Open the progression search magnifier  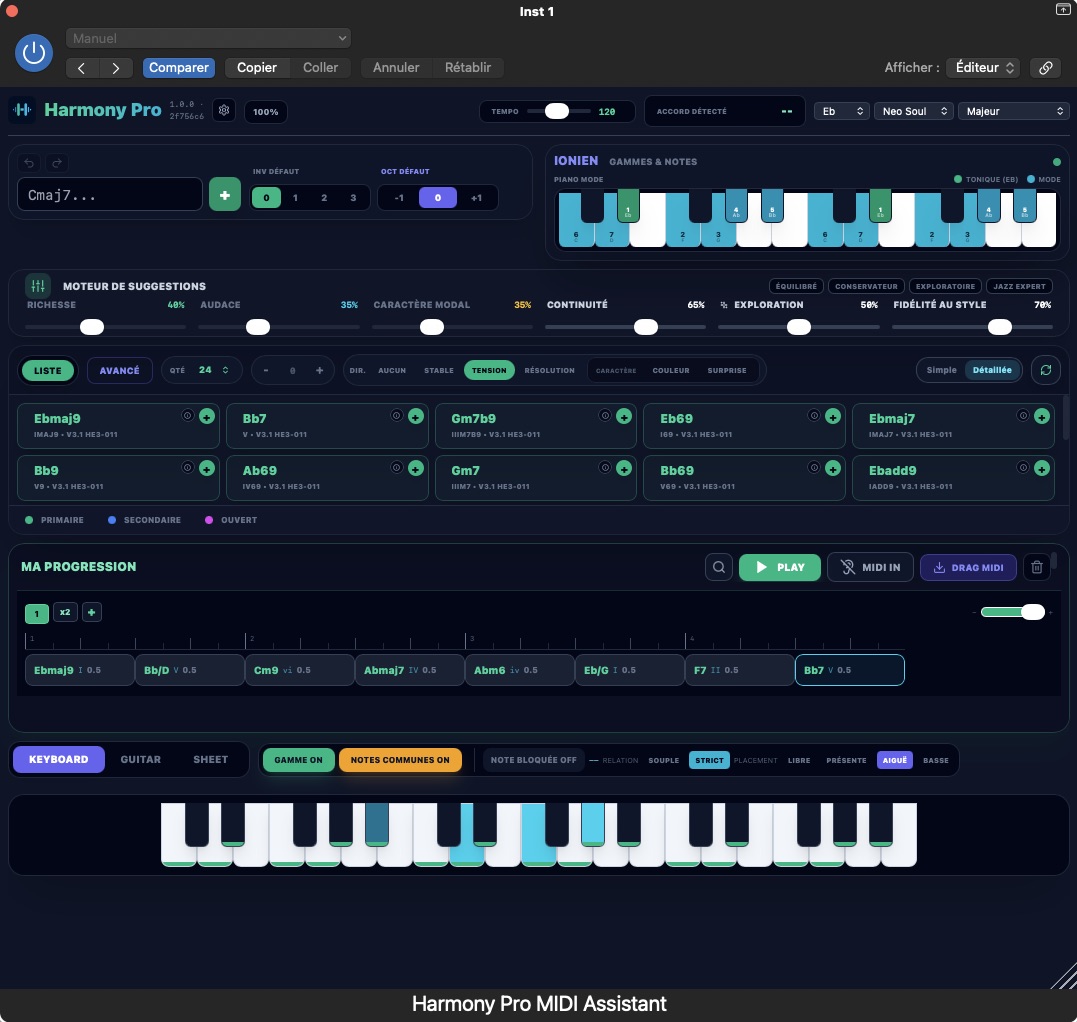click(718, 567)
